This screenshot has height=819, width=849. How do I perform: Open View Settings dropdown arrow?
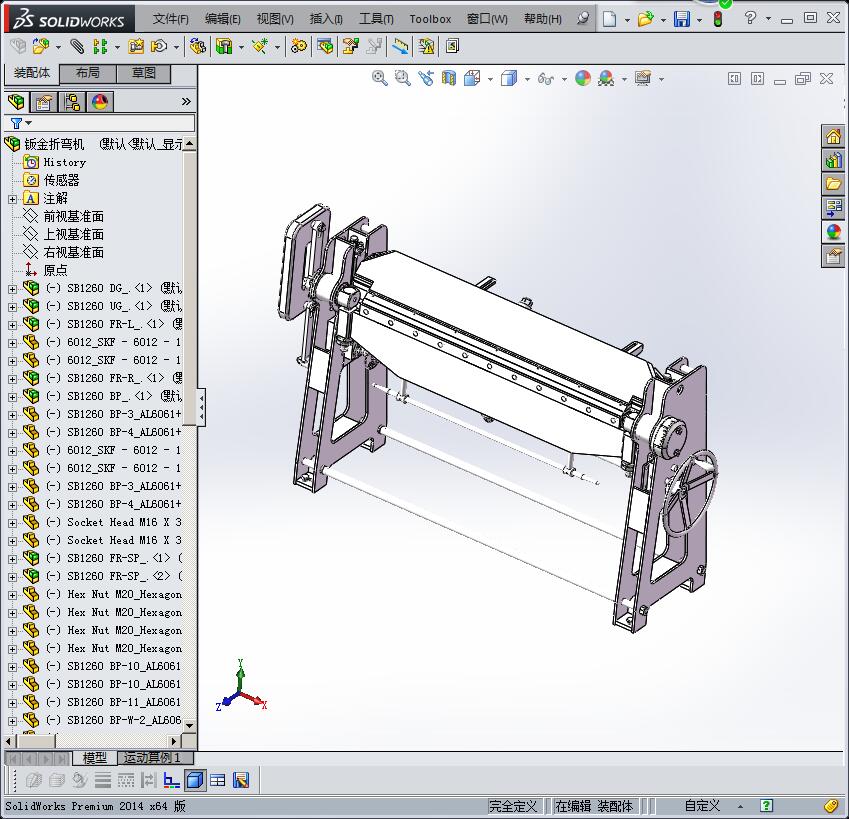point(662,80)
